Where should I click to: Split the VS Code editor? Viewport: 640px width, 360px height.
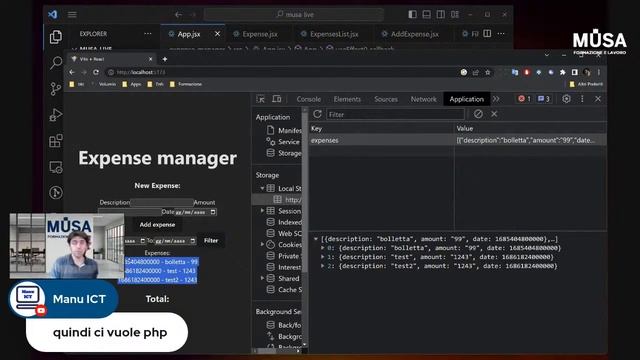coord(487,33)
